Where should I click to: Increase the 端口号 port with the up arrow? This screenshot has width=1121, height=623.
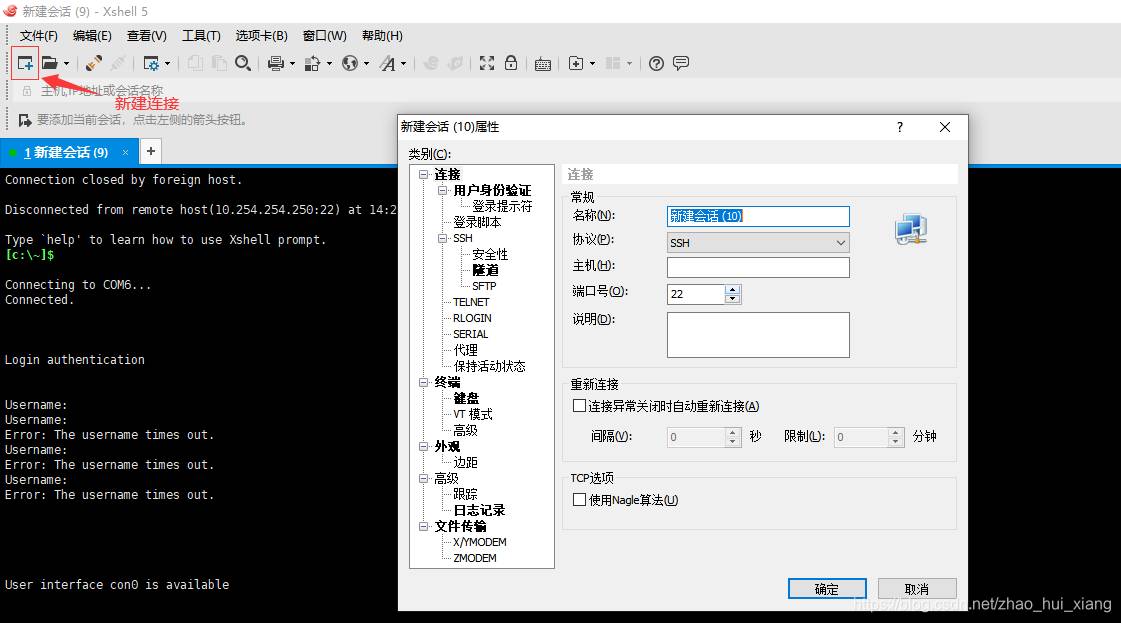[732, 290]
